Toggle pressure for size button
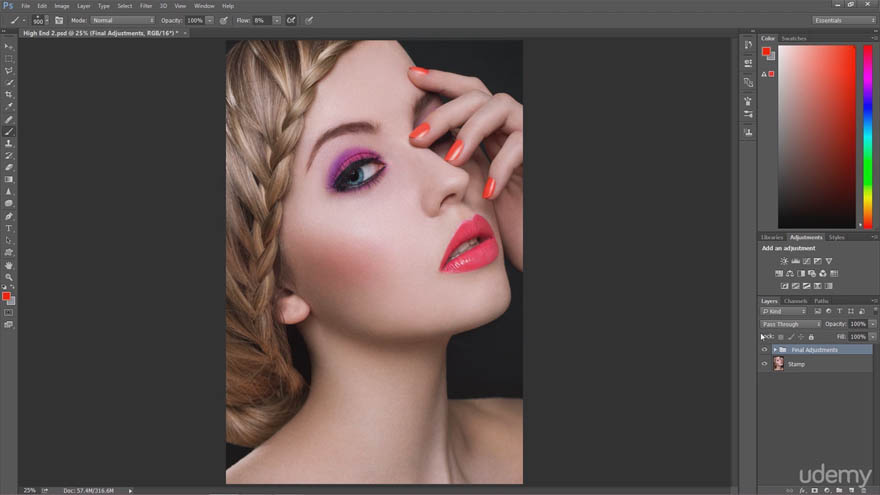This screenshot has width=880, height=495. 309,20
